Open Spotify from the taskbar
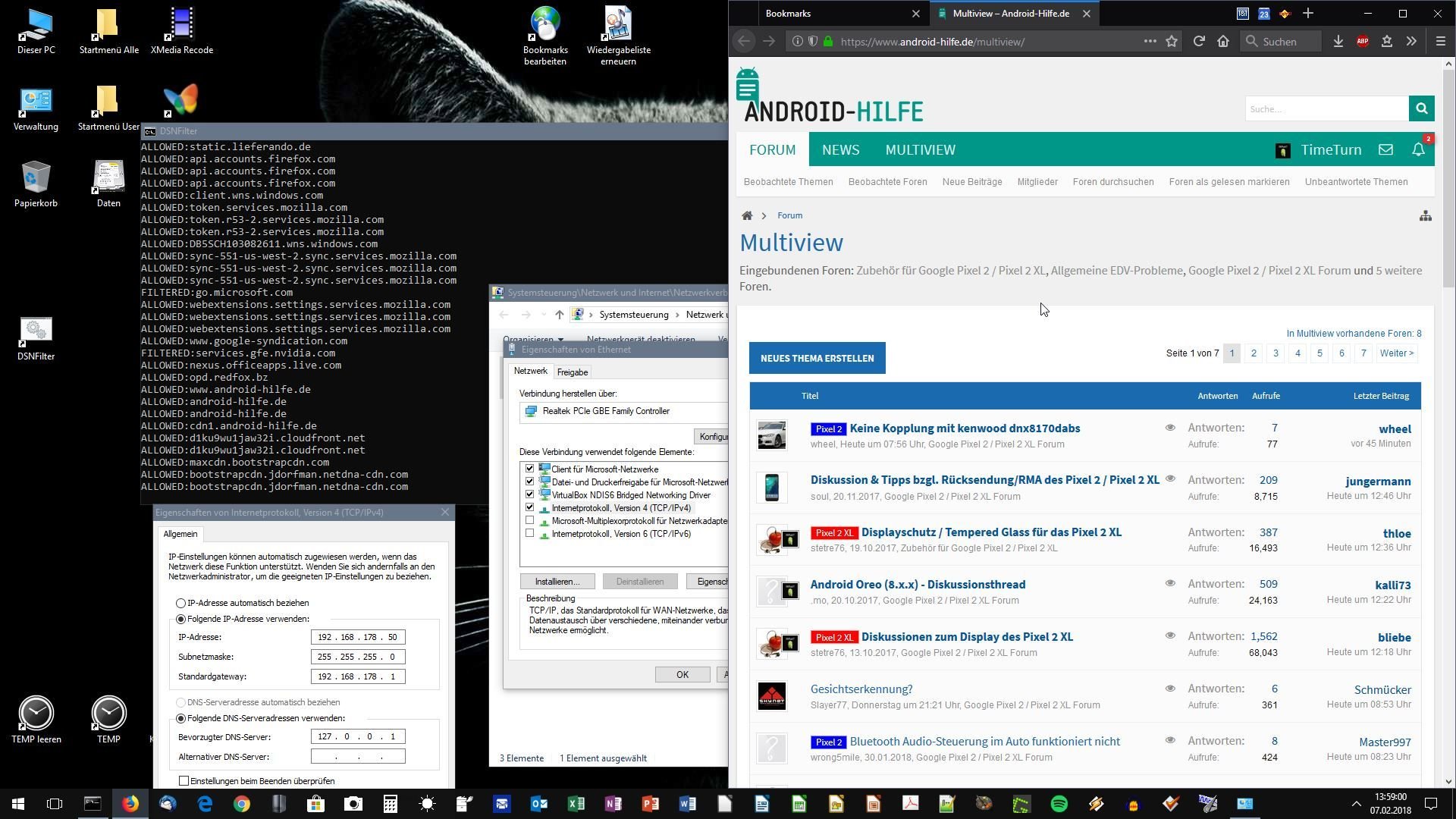This screenshot has height=819, width=1456. (1059, 804)
